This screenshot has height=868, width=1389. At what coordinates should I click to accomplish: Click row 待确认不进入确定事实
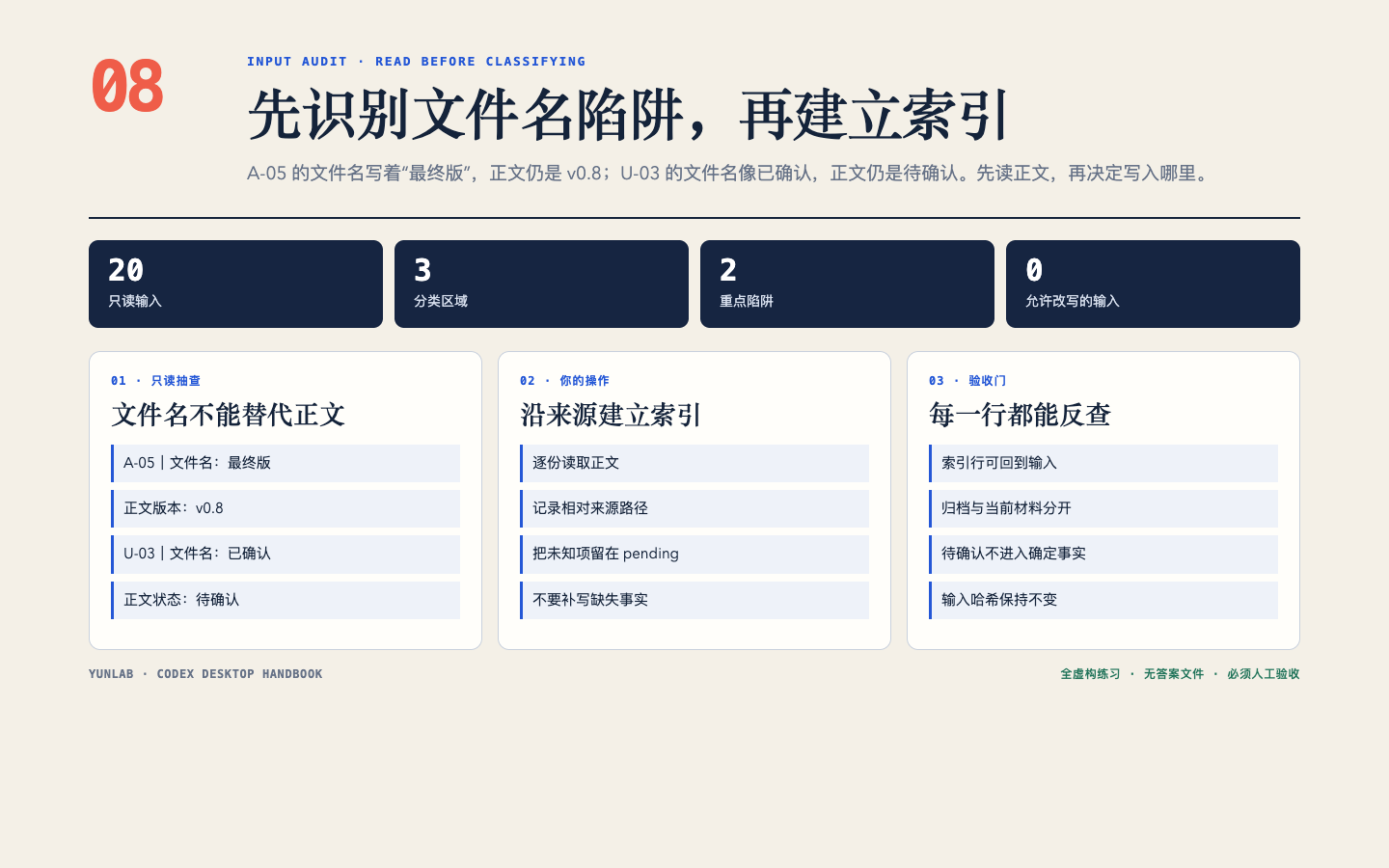1103,554
